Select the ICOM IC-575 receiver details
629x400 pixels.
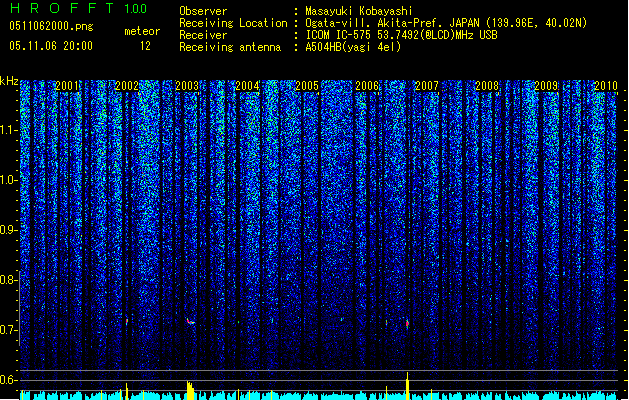coord(401,35)
